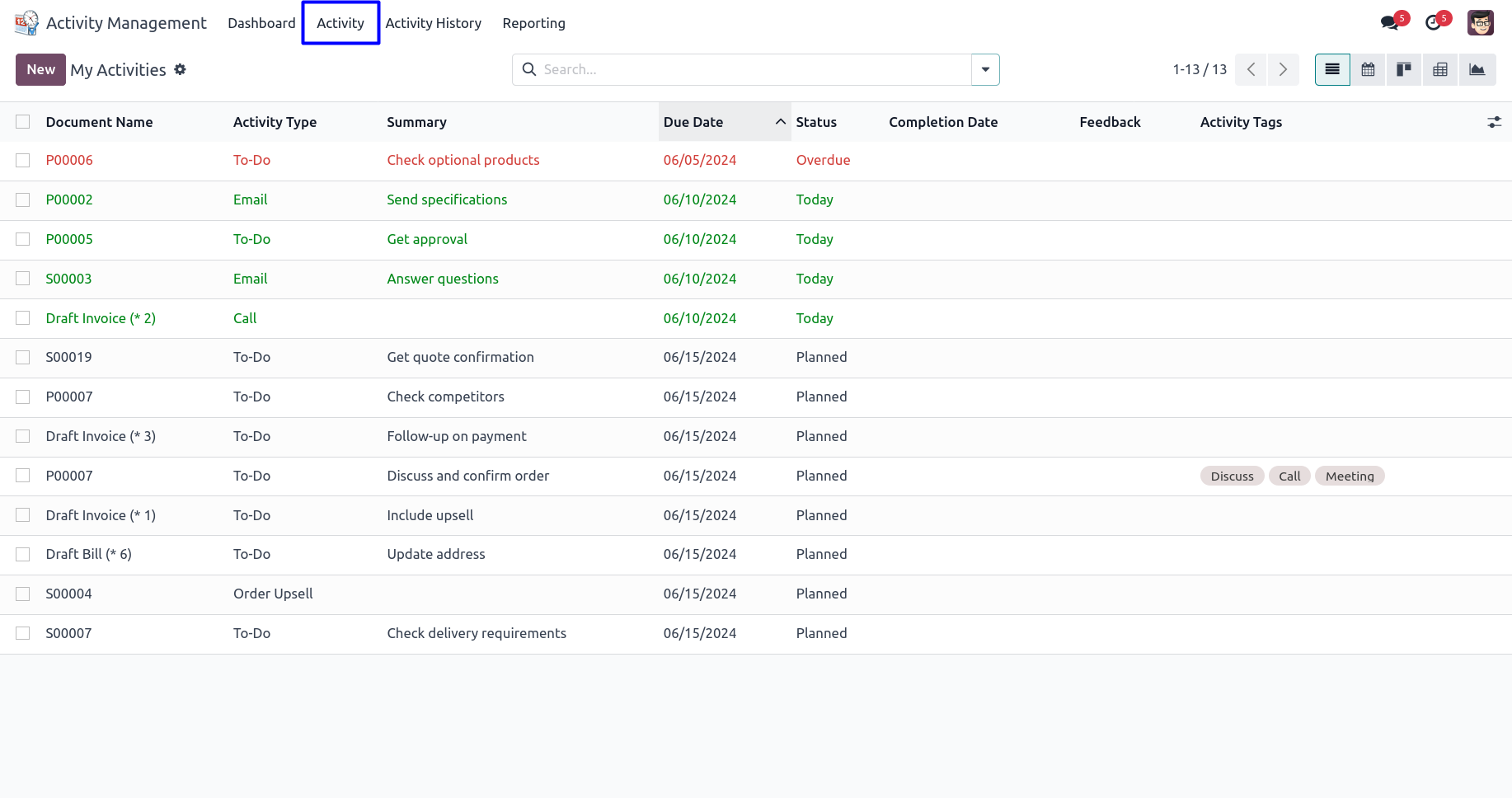Screen dimensions: 1512x798
Task: Open the Activity History menu
Action: 433,23
